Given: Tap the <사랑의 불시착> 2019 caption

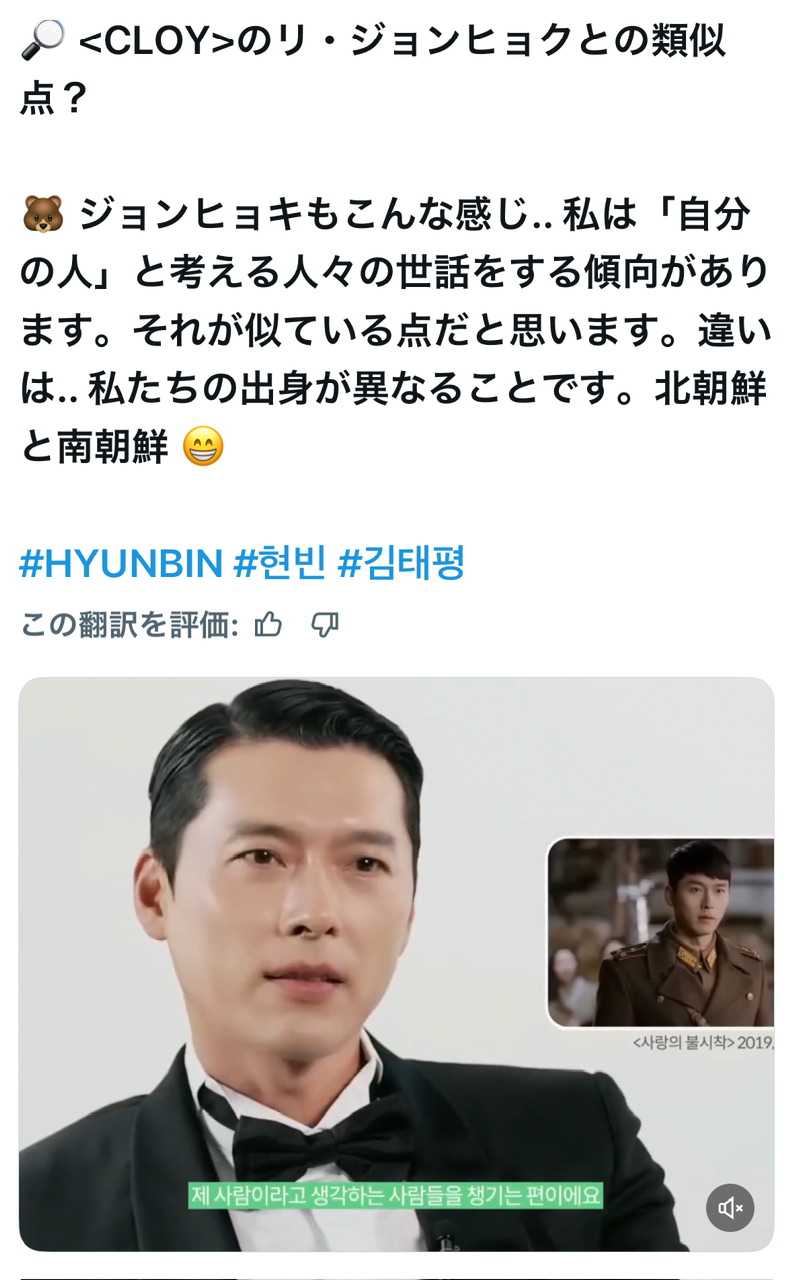Looking at the screenshot, I should pos(702,1042).
